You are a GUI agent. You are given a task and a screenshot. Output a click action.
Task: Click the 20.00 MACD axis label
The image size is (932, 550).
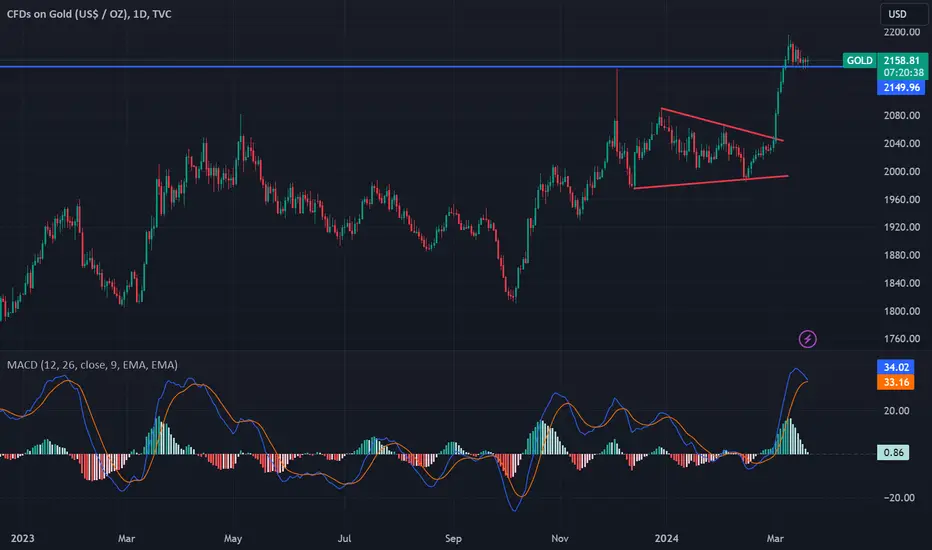coord(896,411)
